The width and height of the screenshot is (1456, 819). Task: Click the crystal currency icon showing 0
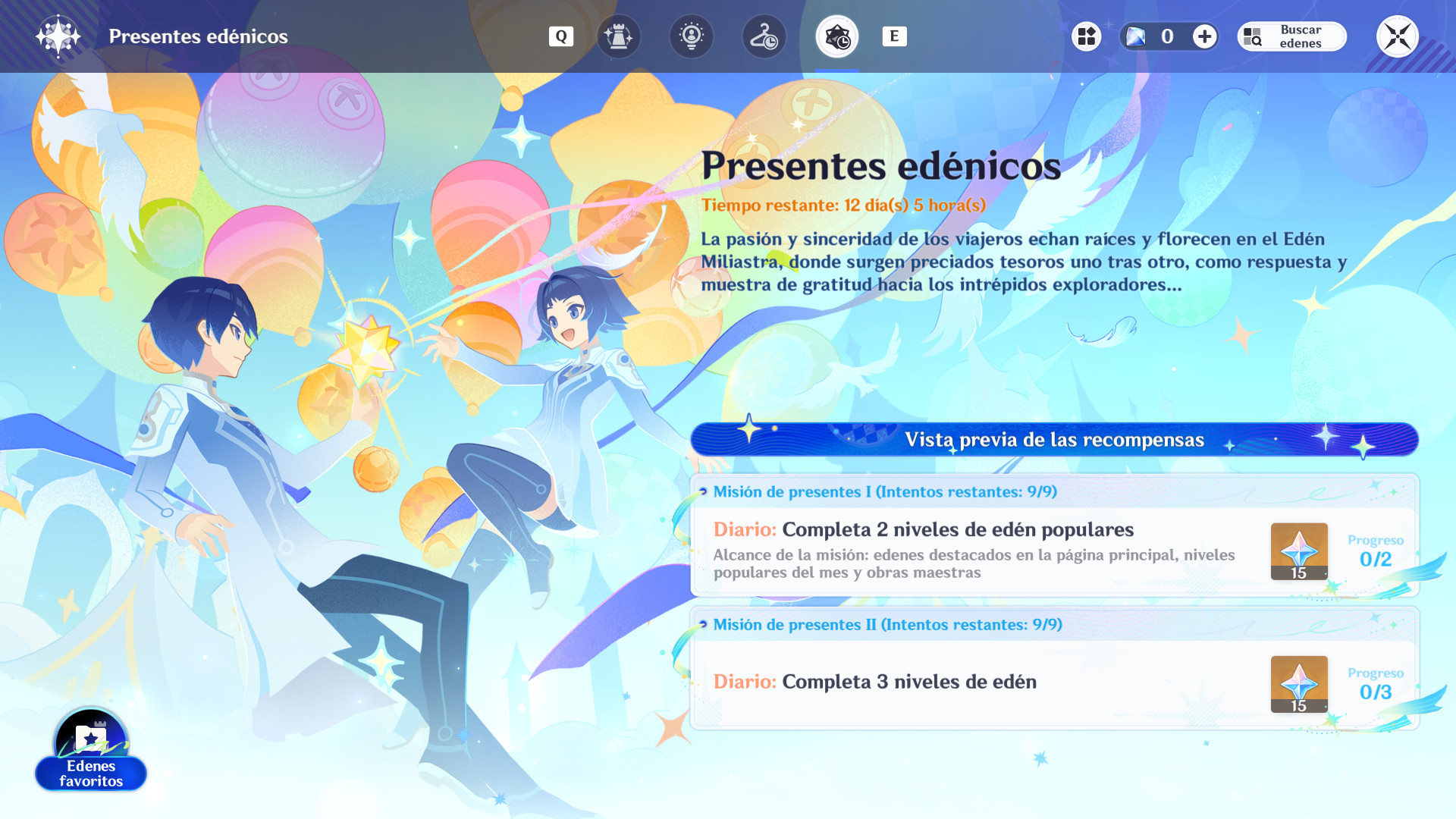pos(1136,36)
